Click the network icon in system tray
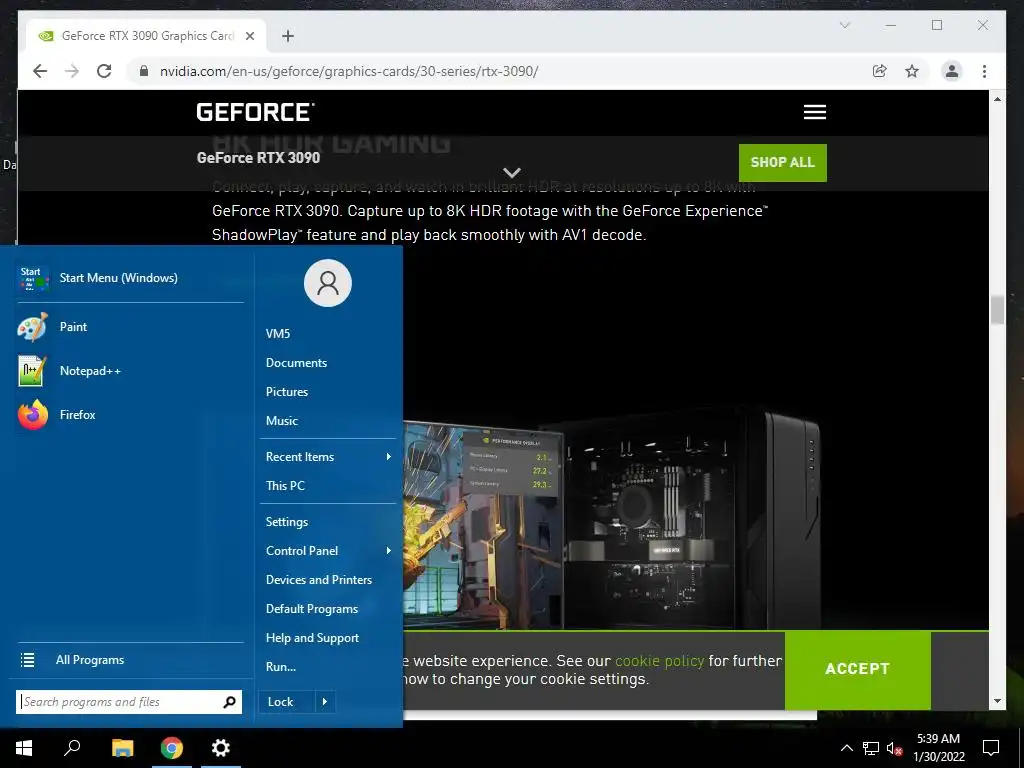 click(871, 748)
